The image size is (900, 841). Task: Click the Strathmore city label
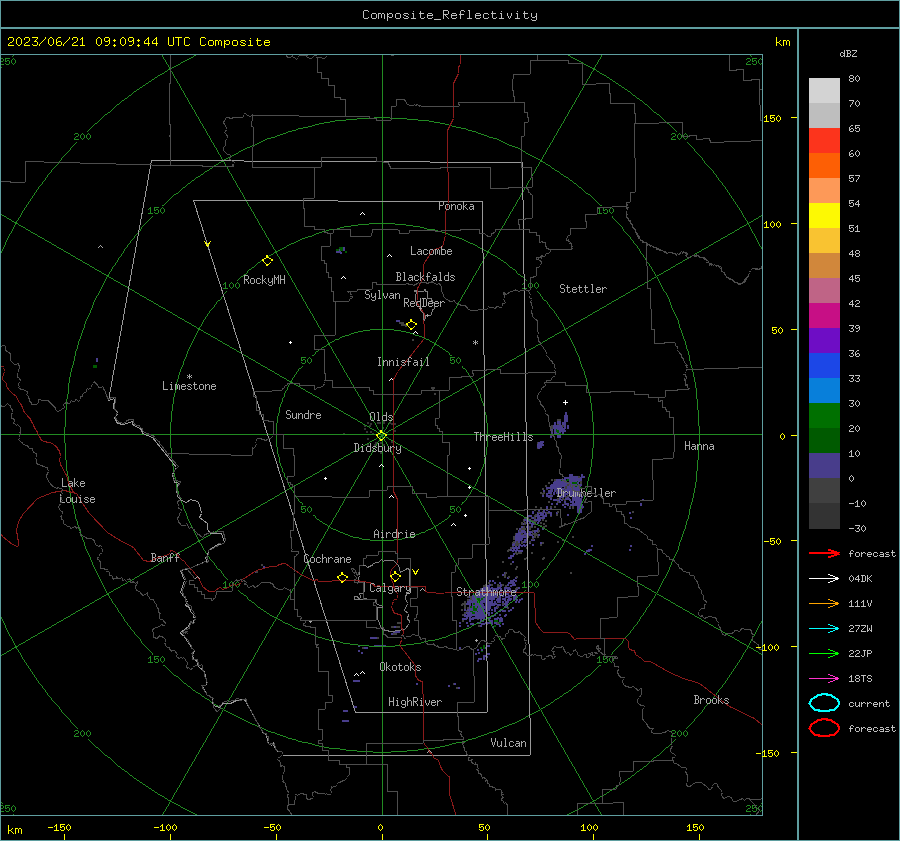coord(486,592)
